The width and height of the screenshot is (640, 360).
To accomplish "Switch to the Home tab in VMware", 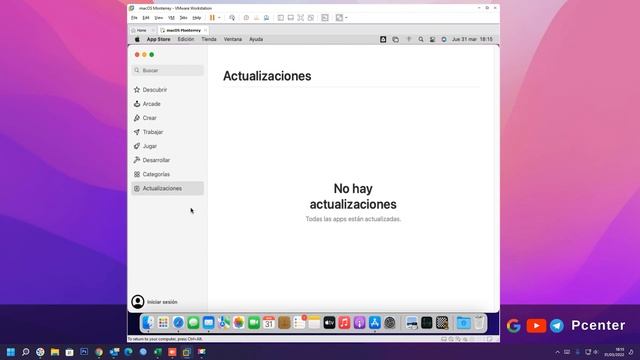I will (x=141, y=30).
